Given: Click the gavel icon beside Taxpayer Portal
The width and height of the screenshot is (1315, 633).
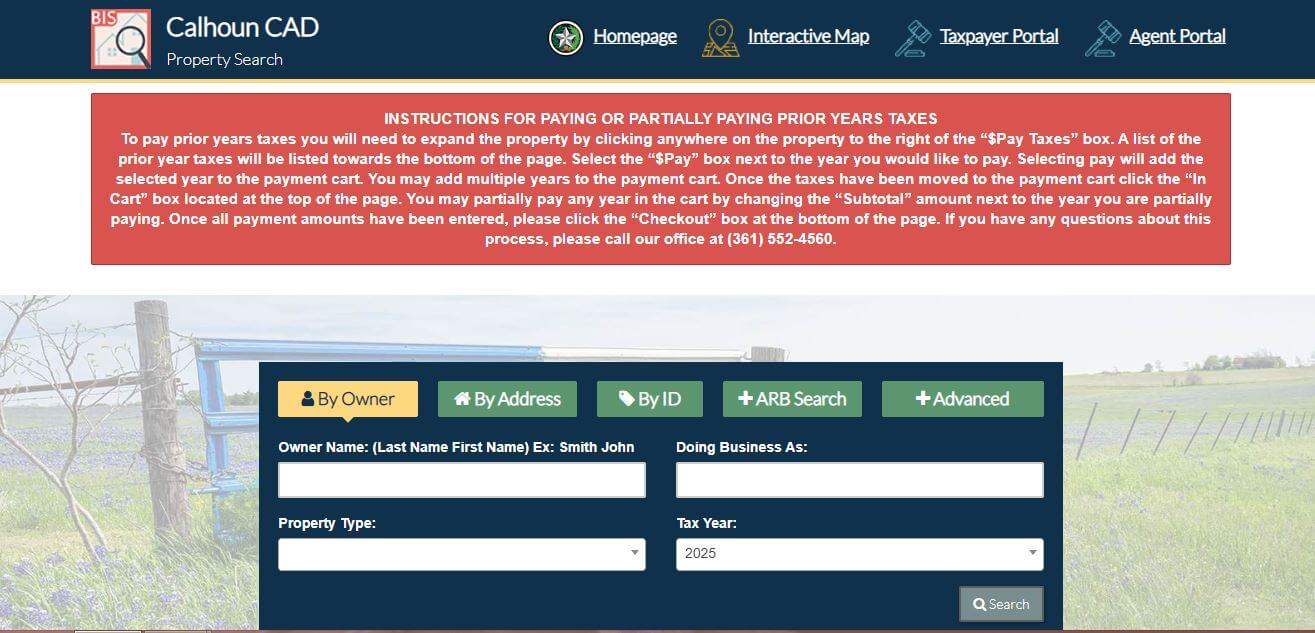Looking at the screenshot, I should [912, 38].
